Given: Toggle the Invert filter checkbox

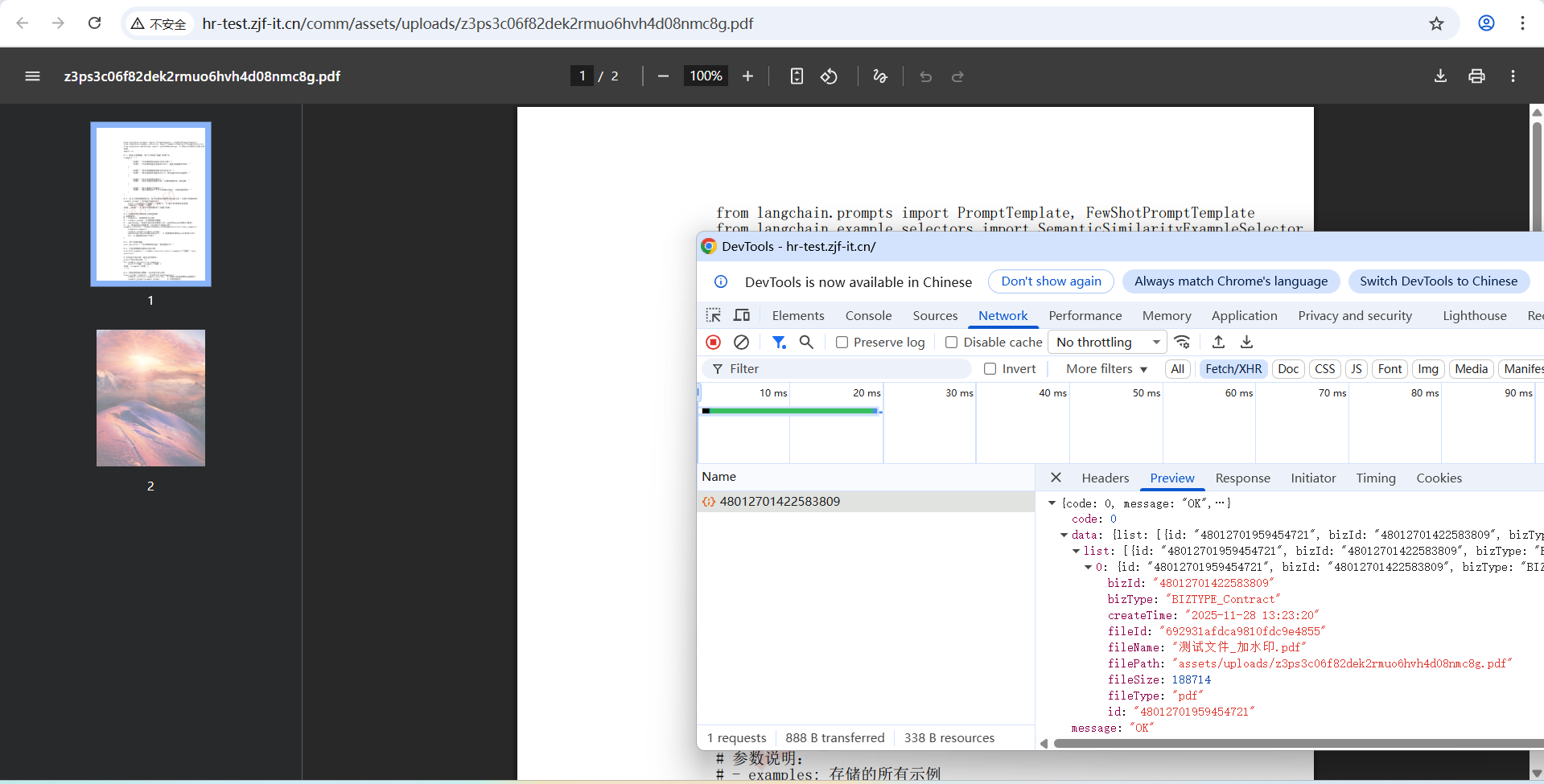Looking at the screenshot, I should pos(990,369).
